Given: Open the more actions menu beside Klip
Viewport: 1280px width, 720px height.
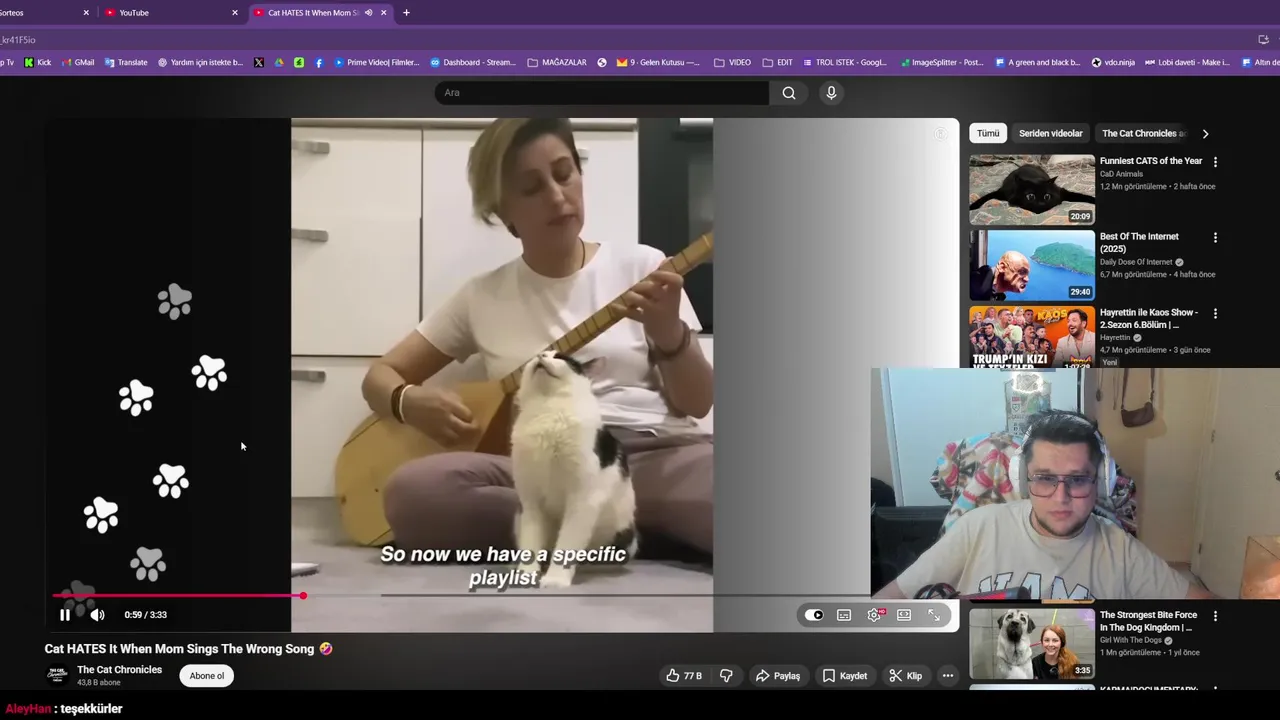Looking at the screenshot, I should [948, 676].
